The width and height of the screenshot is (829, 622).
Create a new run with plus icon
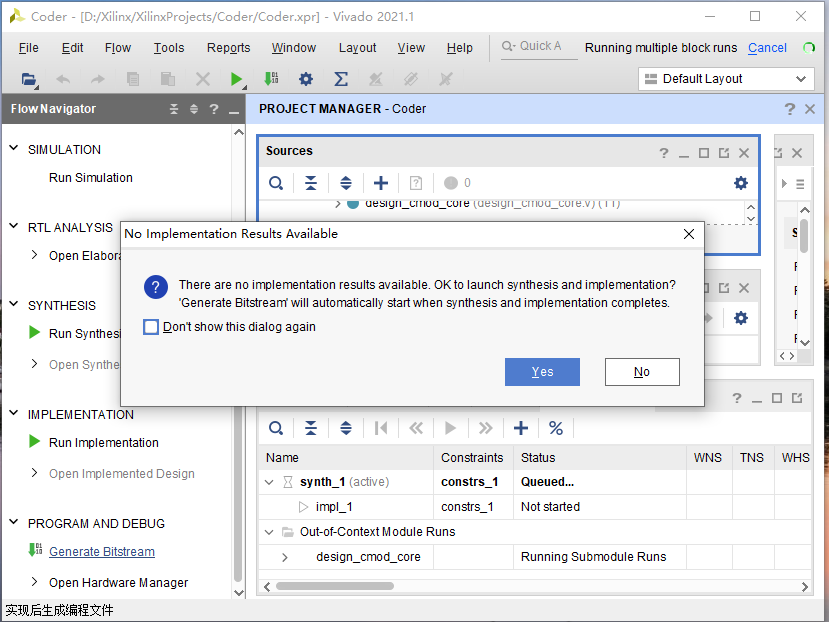pos(521,428)
